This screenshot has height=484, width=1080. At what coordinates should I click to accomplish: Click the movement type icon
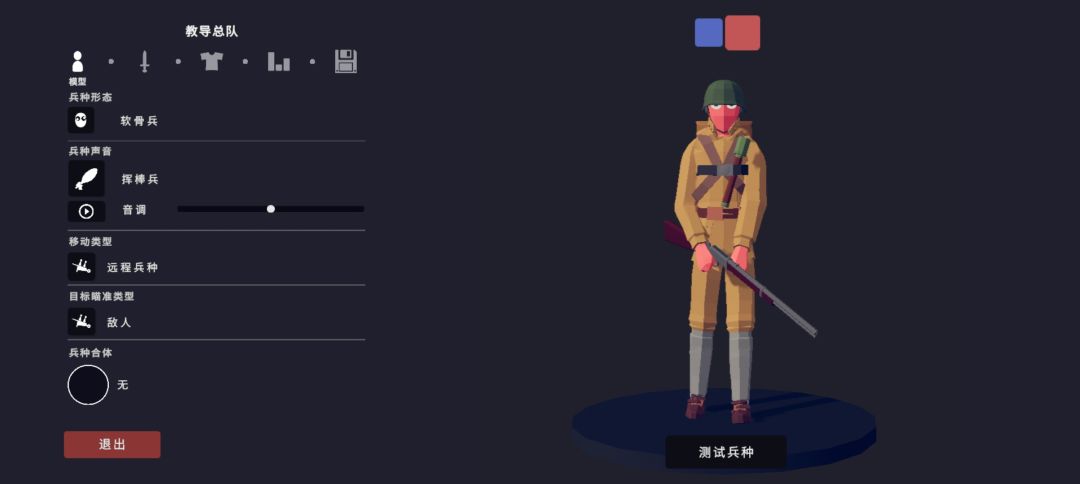tap(81, 266)
